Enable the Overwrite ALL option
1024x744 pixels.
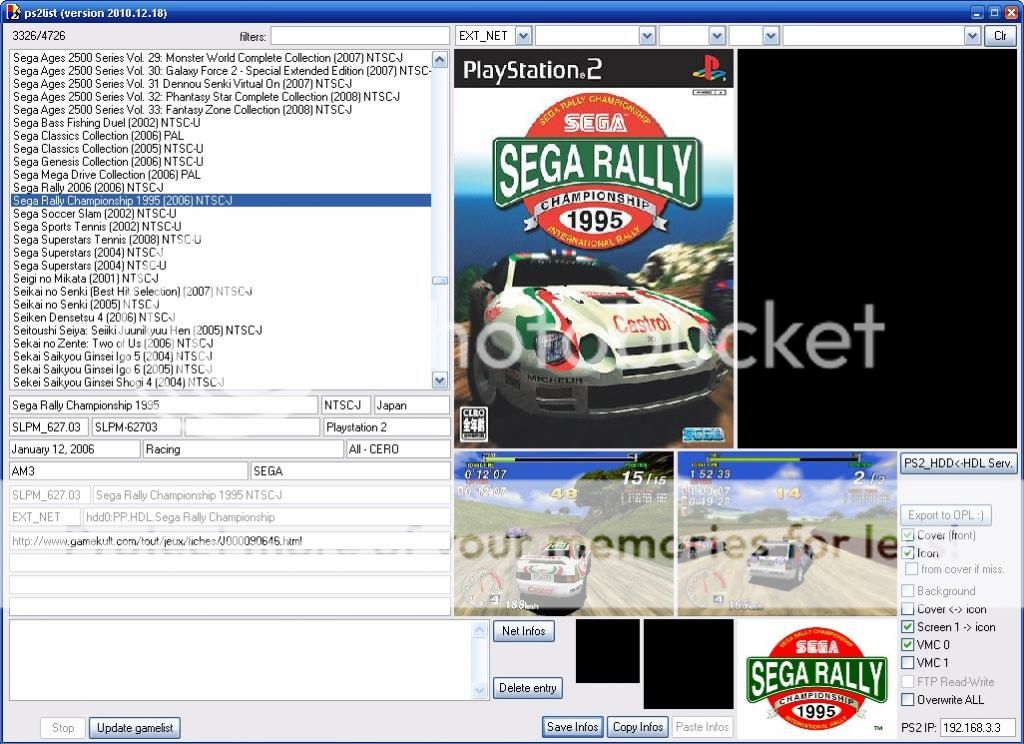tap(910, 700)
